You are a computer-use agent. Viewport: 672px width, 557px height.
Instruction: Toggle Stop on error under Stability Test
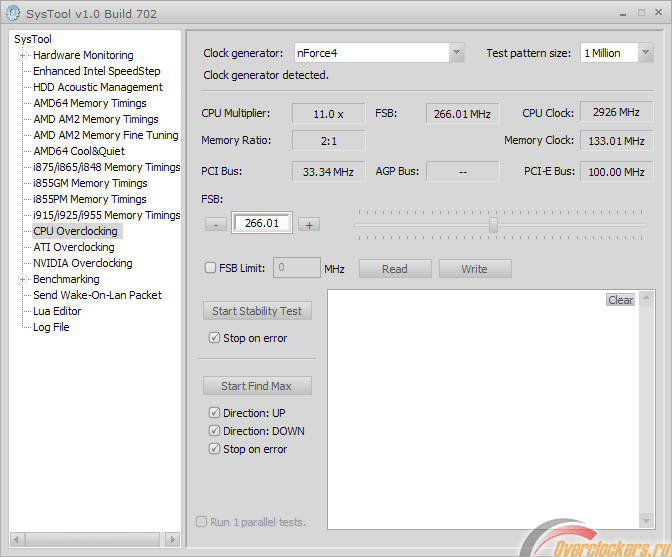(x=214, y=338)
